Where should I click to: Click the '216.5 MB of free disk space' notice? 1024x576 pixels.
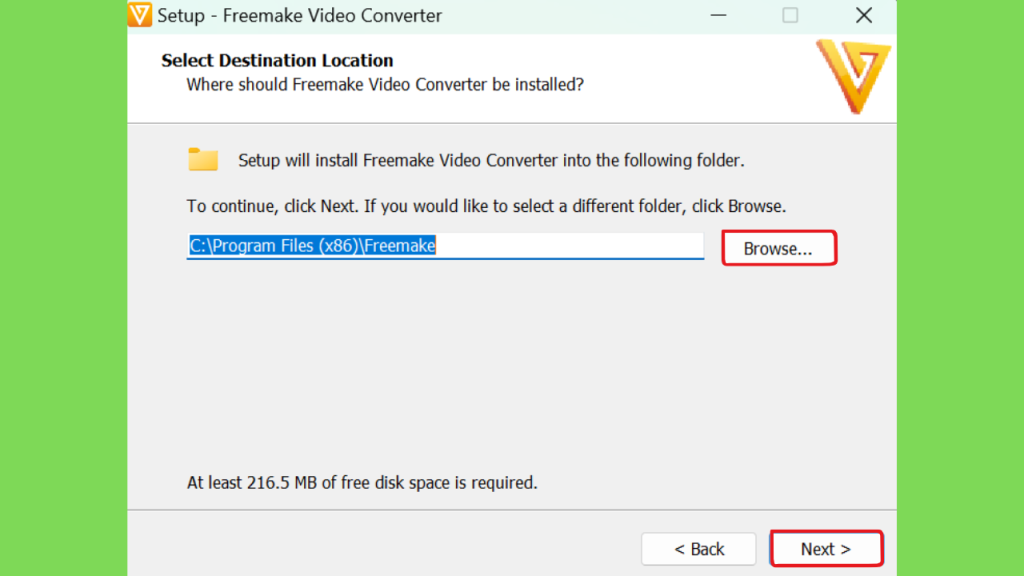362,483
